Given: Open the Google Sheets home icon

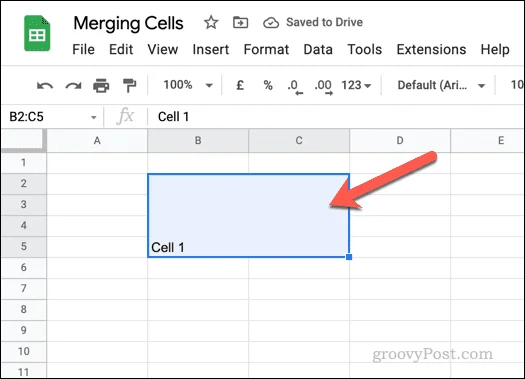Looking at the screenshot, I should (x=37, y=33).
